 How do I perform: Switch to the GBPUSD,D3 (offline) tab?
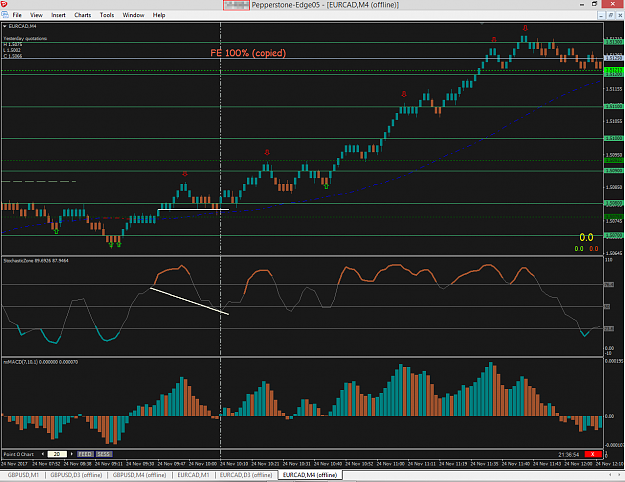[76, 475]
